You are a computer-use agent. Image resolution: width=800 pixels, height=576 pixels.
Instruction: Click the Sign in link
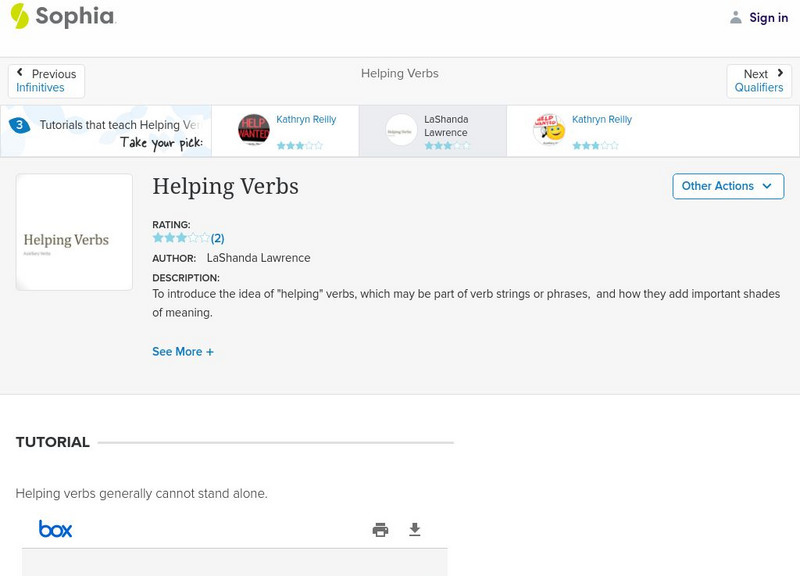pos(768,17)
